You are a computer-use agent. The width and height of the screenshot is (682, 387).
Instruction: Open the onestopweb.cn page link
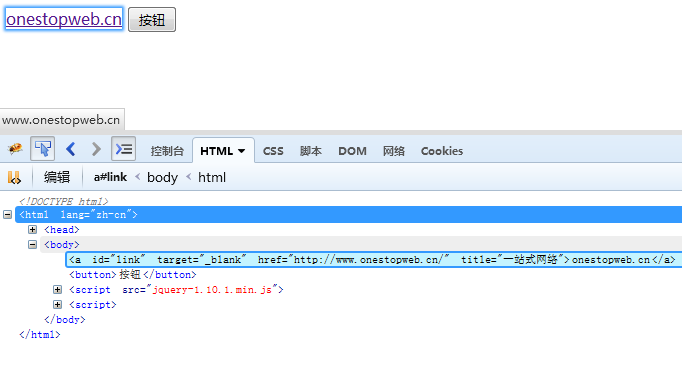coord(64,19)
